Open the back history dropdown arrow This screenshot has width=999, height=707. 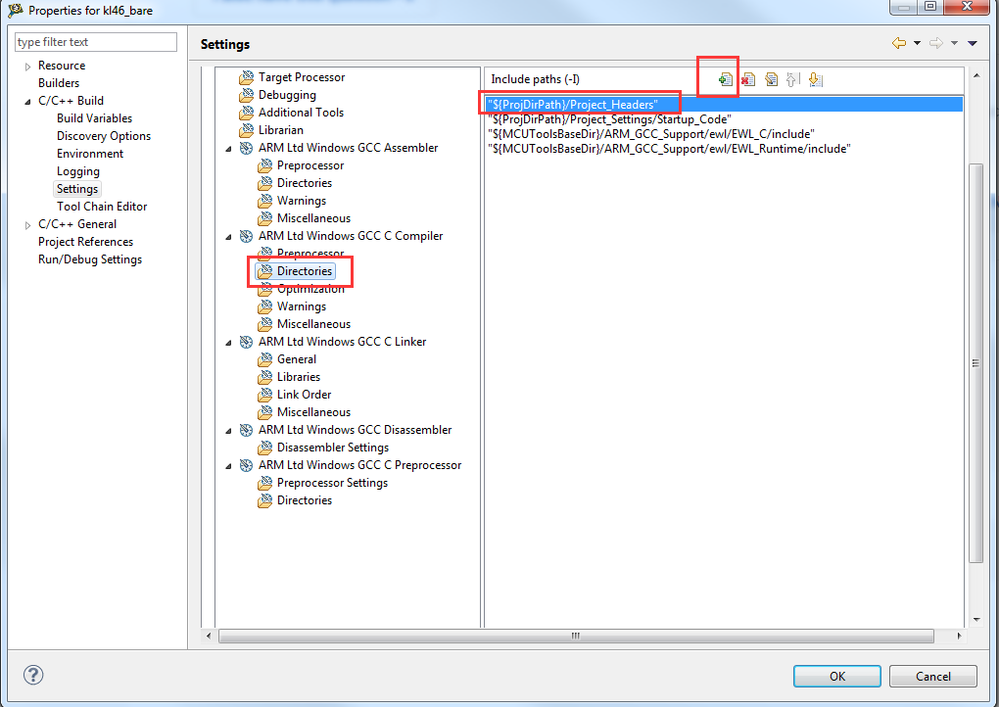(x=917, y=43)
